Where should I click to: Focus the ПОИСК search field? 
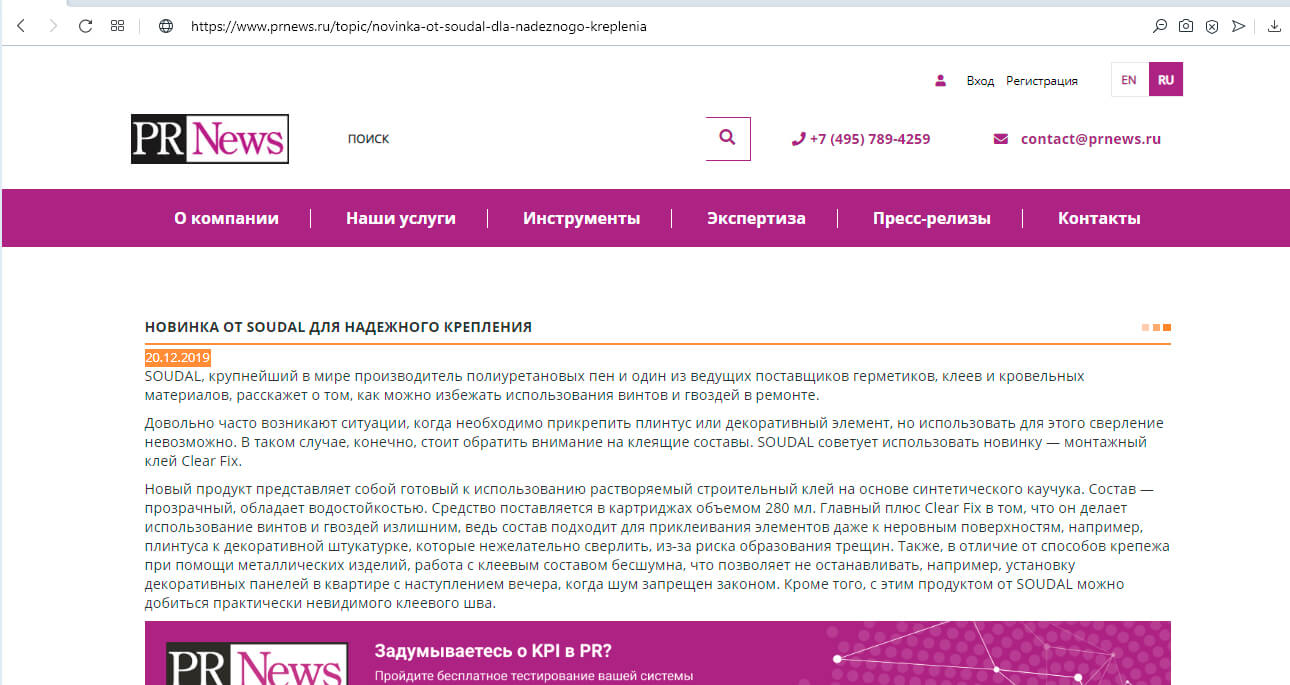(x=520, y=139)
